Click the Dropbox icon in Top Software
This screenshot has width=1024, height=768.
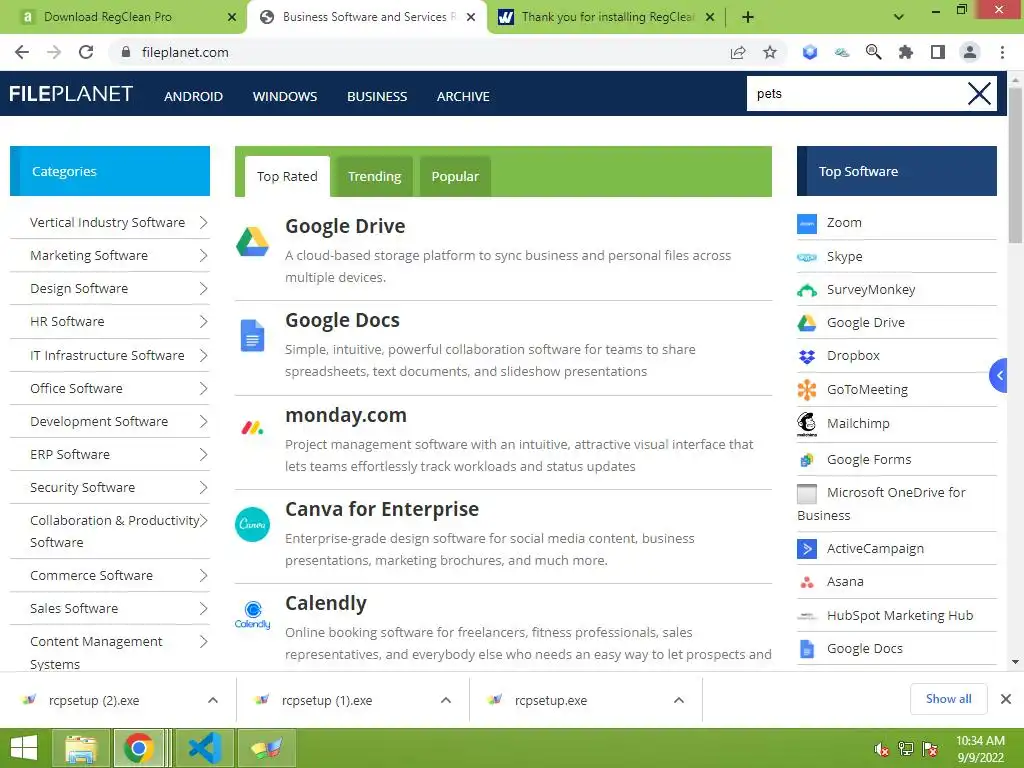click(x=807, y=357)
